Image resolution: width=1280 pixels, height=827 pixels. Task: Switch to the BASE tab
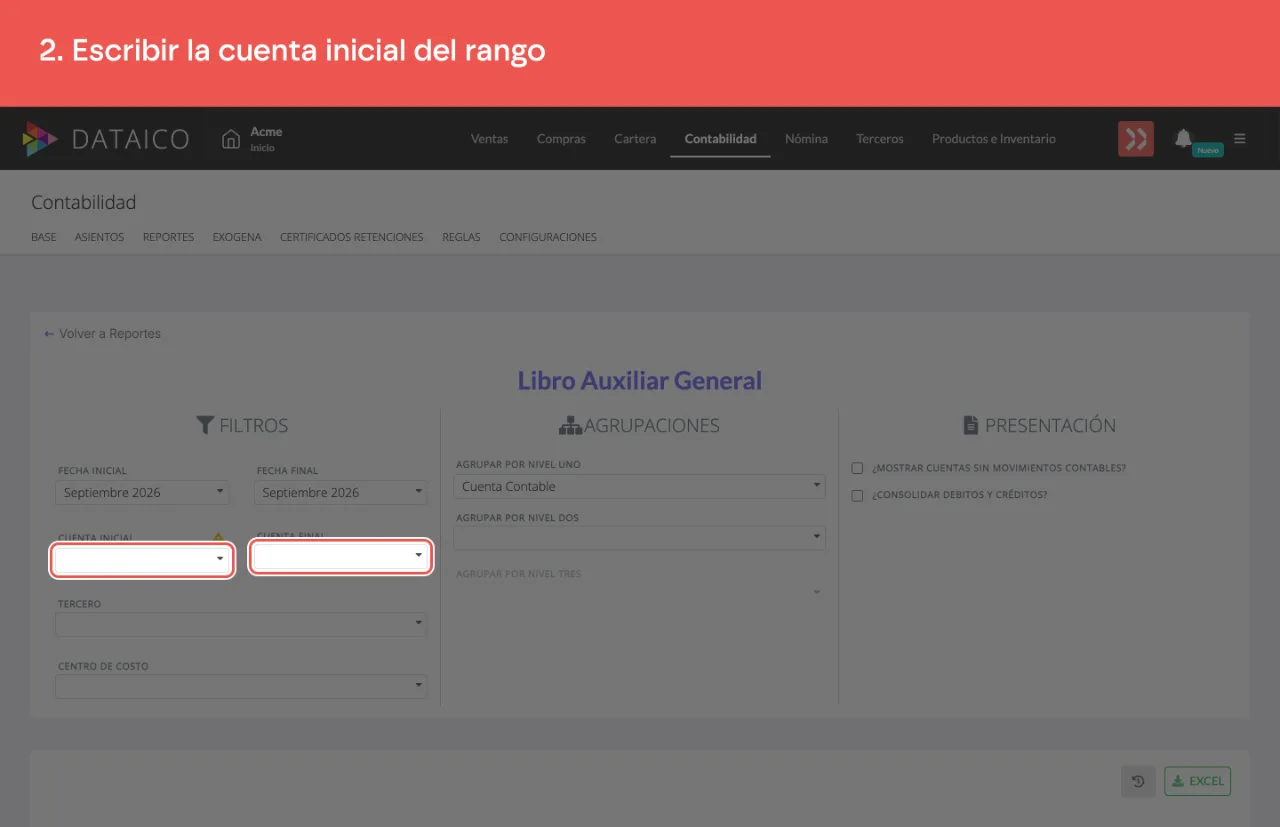(x=44, y=238)
